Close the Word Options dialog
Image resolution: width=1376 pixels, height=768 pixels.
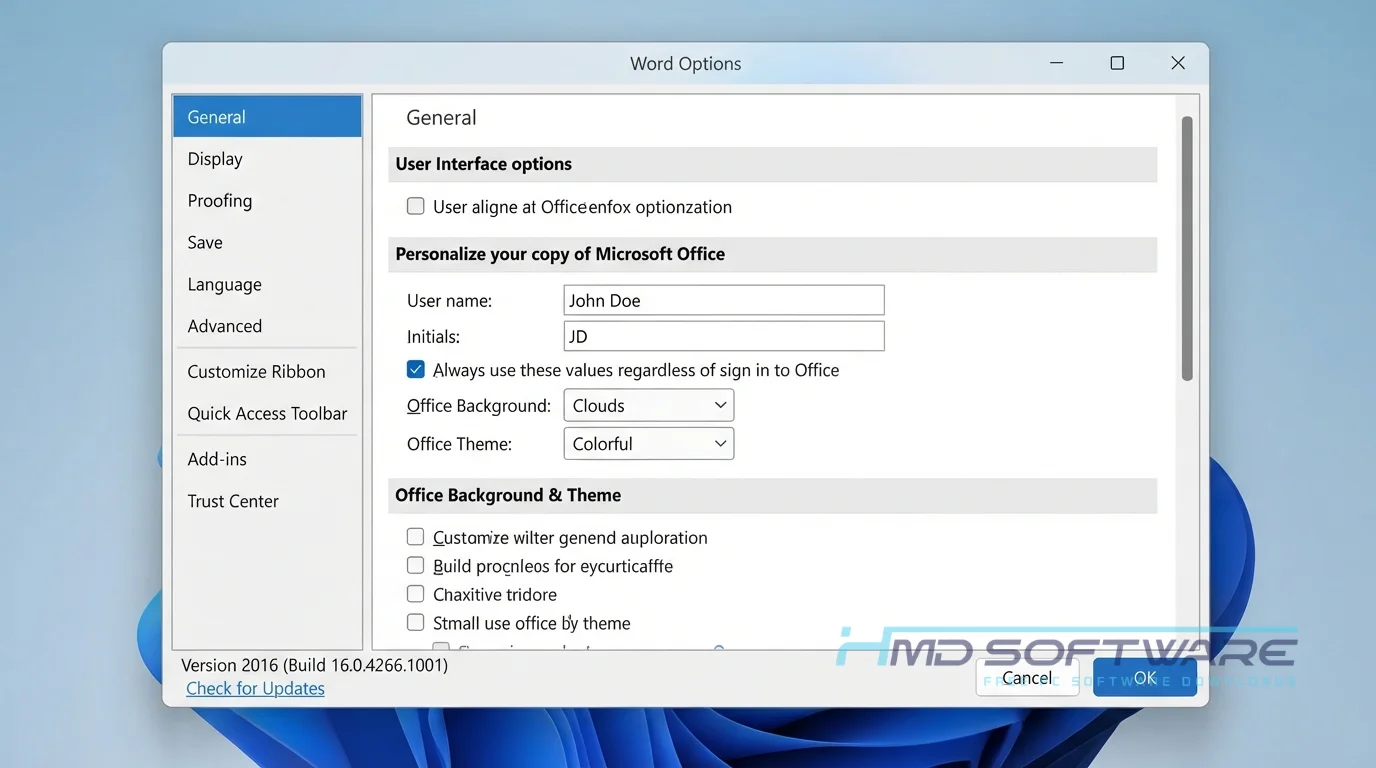[1178, 63]
